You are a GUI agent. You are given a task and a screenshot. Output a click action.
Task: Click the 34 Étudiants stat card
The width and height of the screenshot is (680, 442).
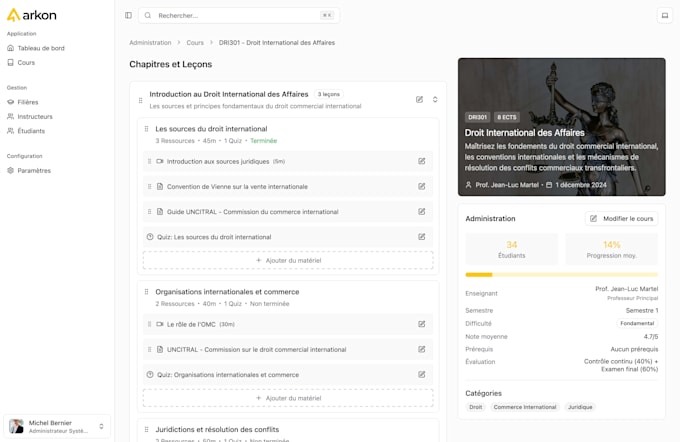coord(512,249)
